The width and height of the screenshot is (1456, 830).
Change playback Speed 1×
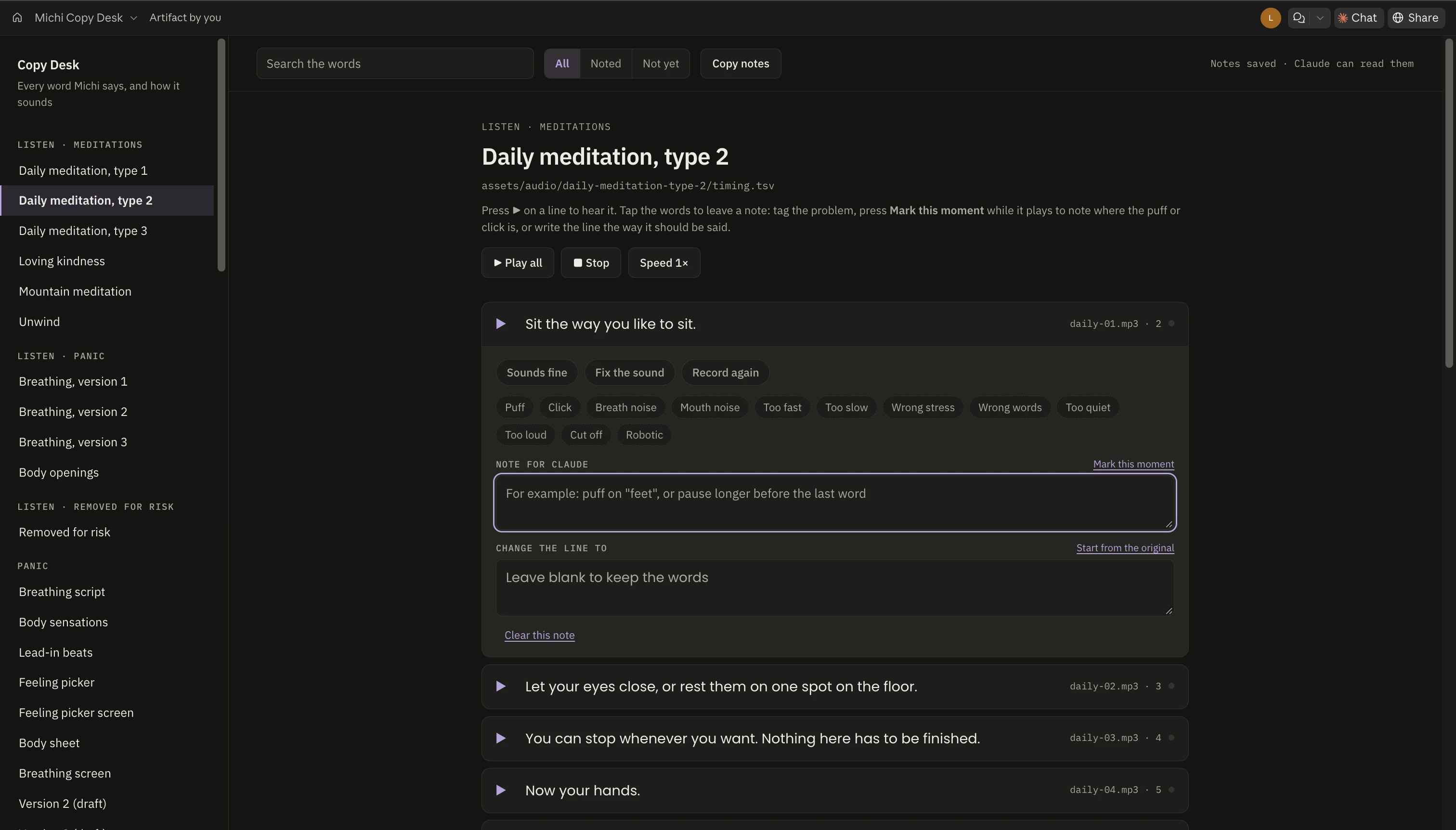[x=663, y=263]
